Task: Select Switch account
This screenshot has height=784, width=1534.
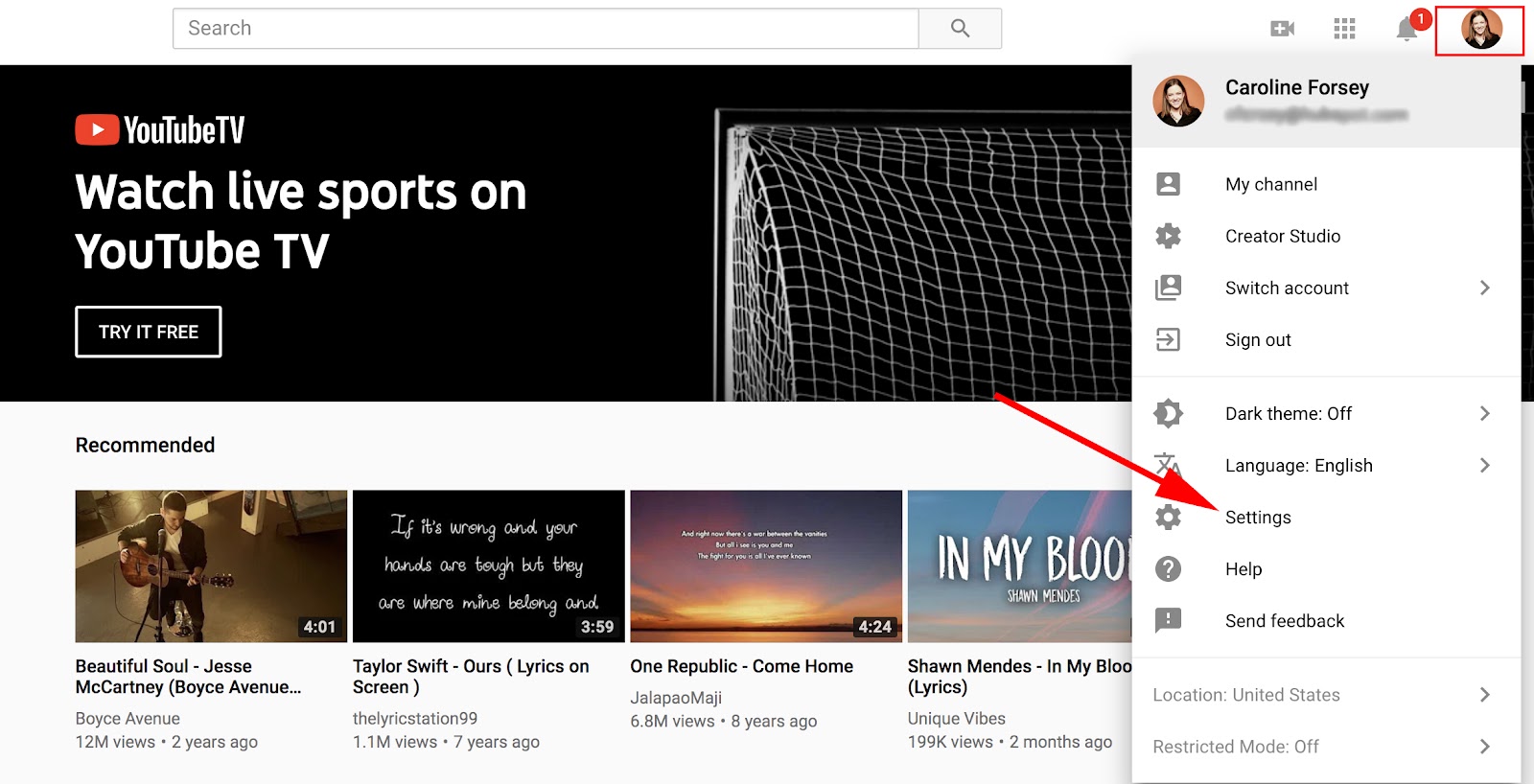Action: (1326, 288)
